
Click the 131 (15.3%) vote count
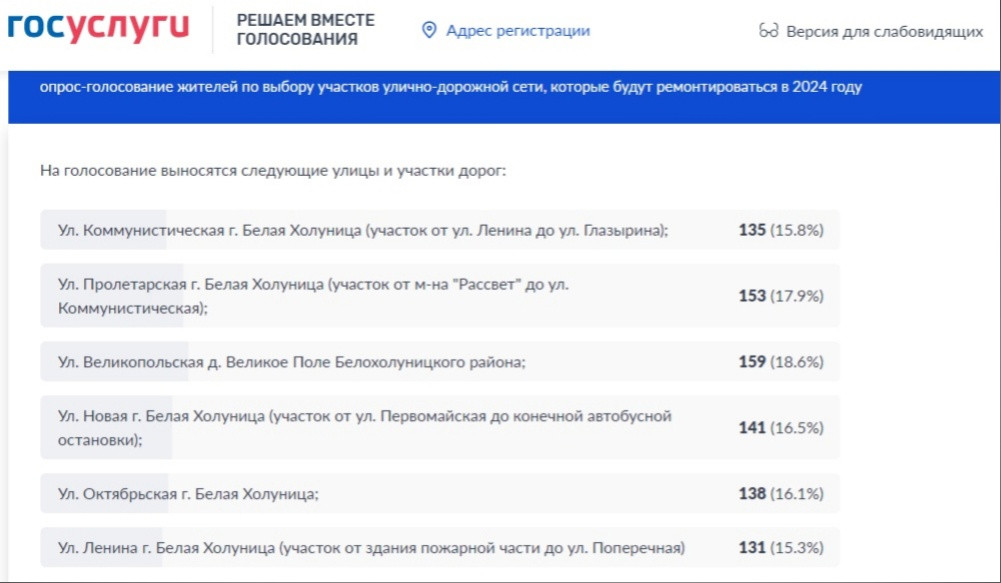tap(780, 548)
